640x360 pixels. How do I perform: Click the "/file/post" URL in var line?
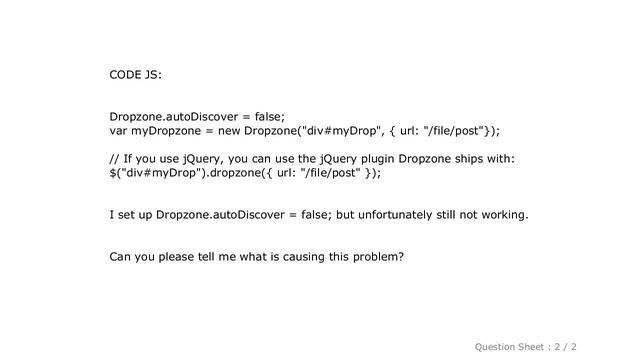click(456, 131)
